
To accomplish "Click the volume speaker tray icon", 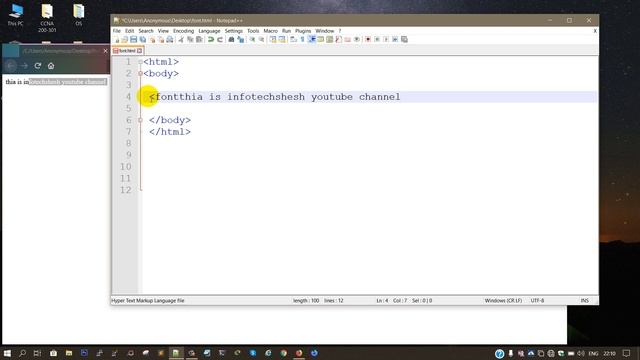I will click(x=581, y=353).
